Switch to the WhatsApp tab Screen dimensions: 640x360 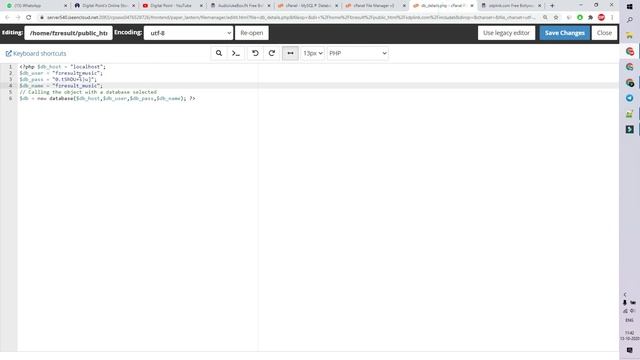pos(35,6)
